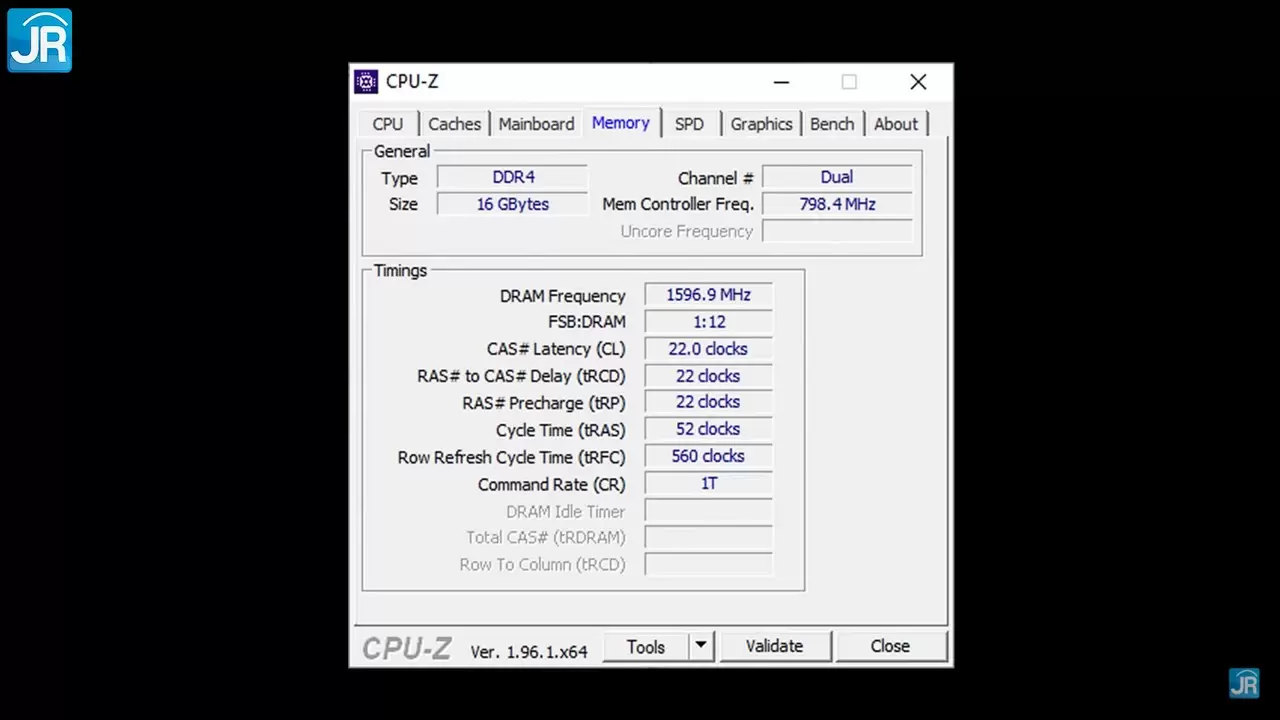Click the 52 clocks Cycle Time value
This screenshot has height=720, width=1280.
coord(708,429)
